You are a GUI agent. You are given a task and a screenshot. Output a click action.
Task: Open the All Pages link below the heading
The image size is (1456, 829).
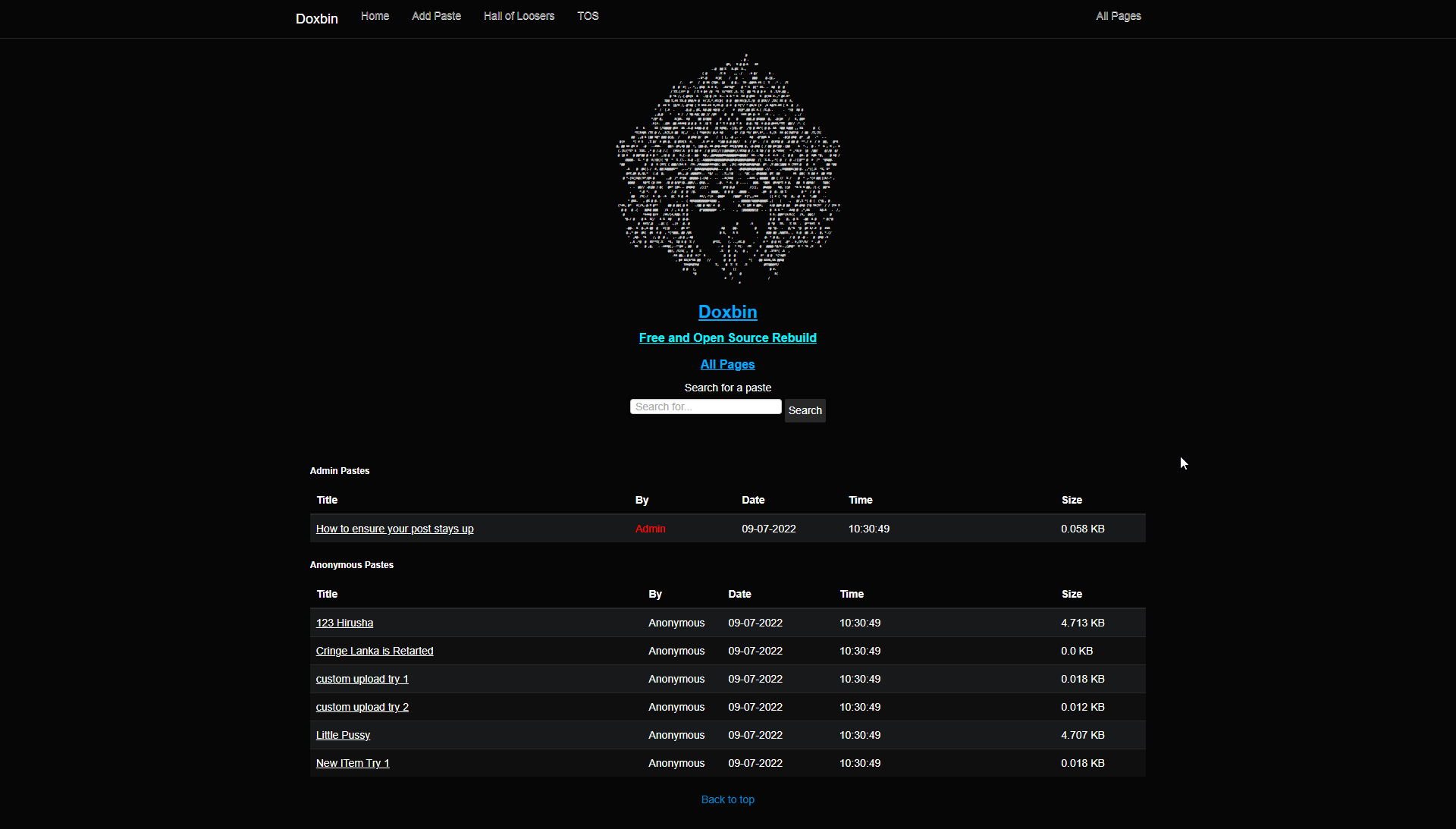point(727,364)
